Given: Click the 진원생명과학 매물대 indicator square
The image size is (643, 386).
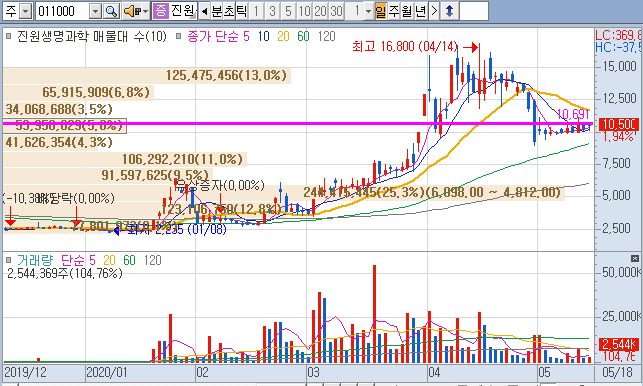Looking at the screenshot, I should [x=8, y=36].
